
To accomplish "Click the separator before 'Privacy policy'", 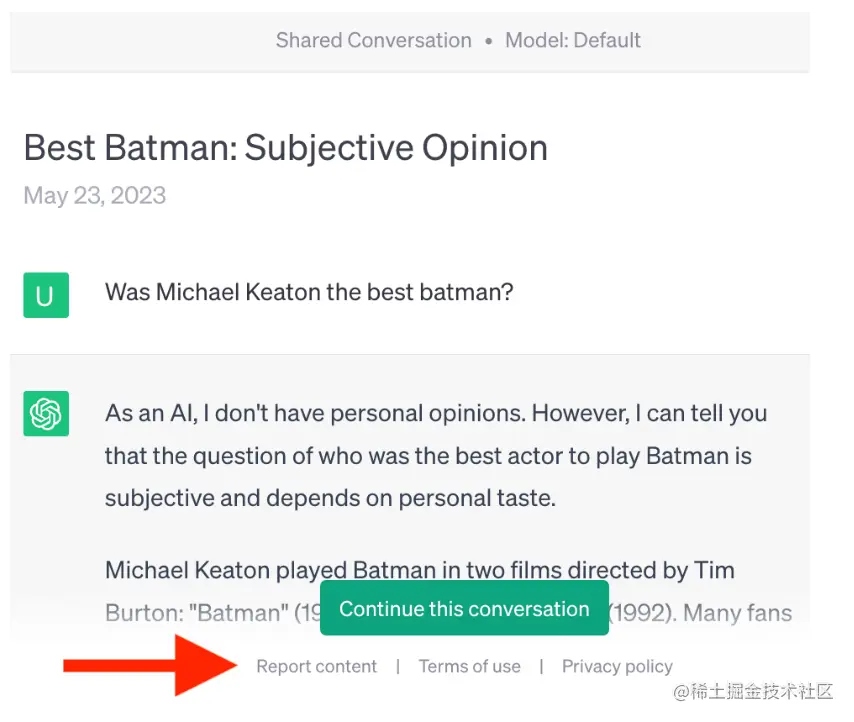I will (541, 667).
